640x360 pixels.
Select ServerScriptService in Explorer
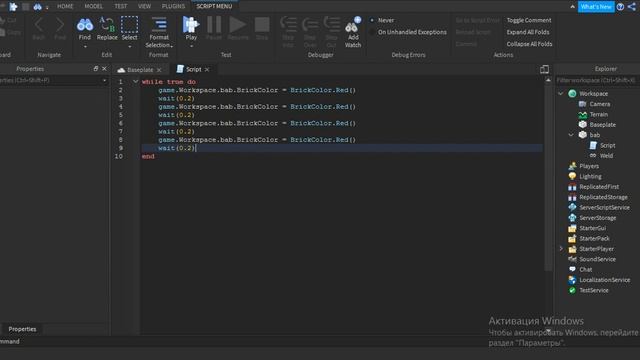604,207
